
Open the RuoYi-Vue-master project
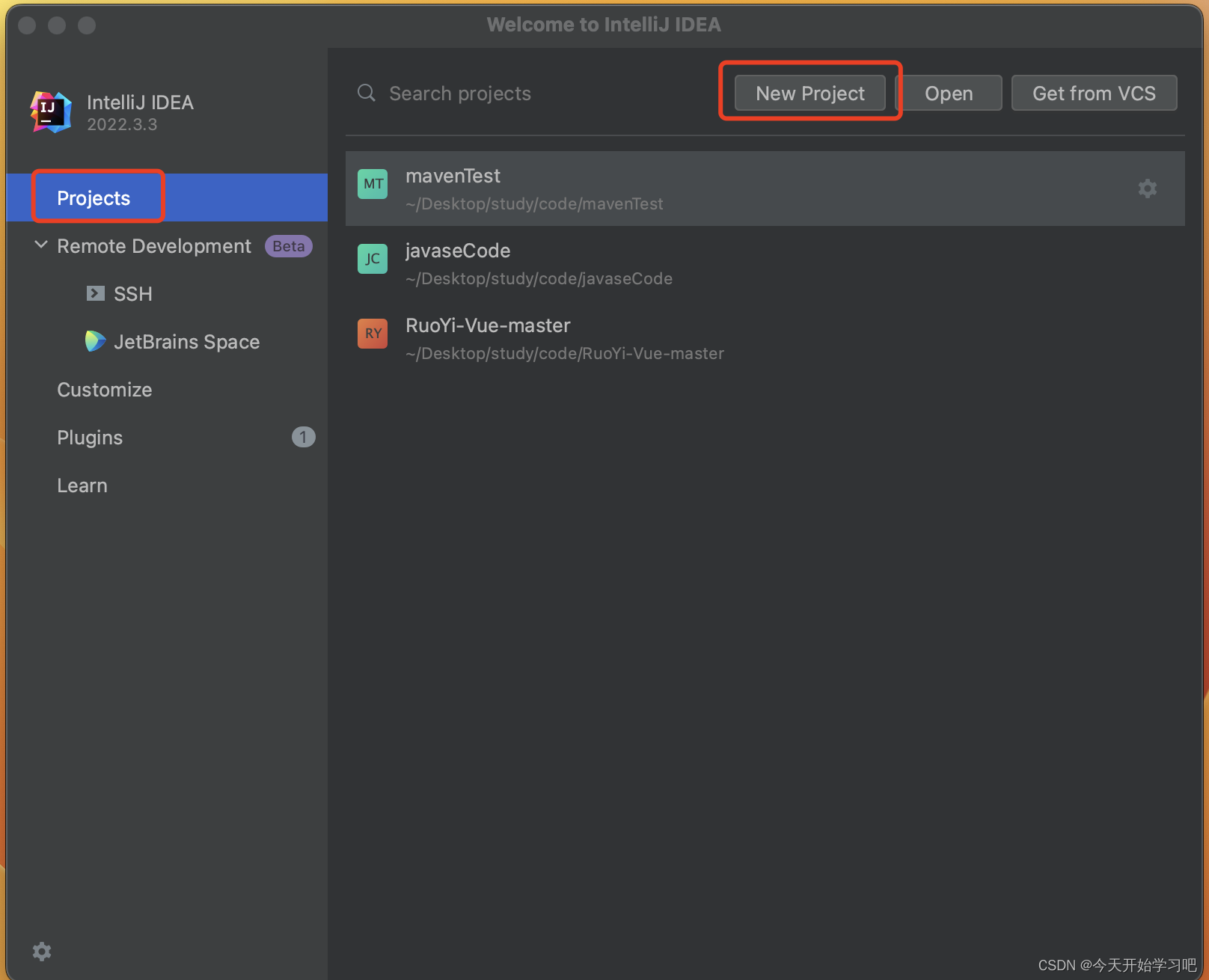[765, 338]
